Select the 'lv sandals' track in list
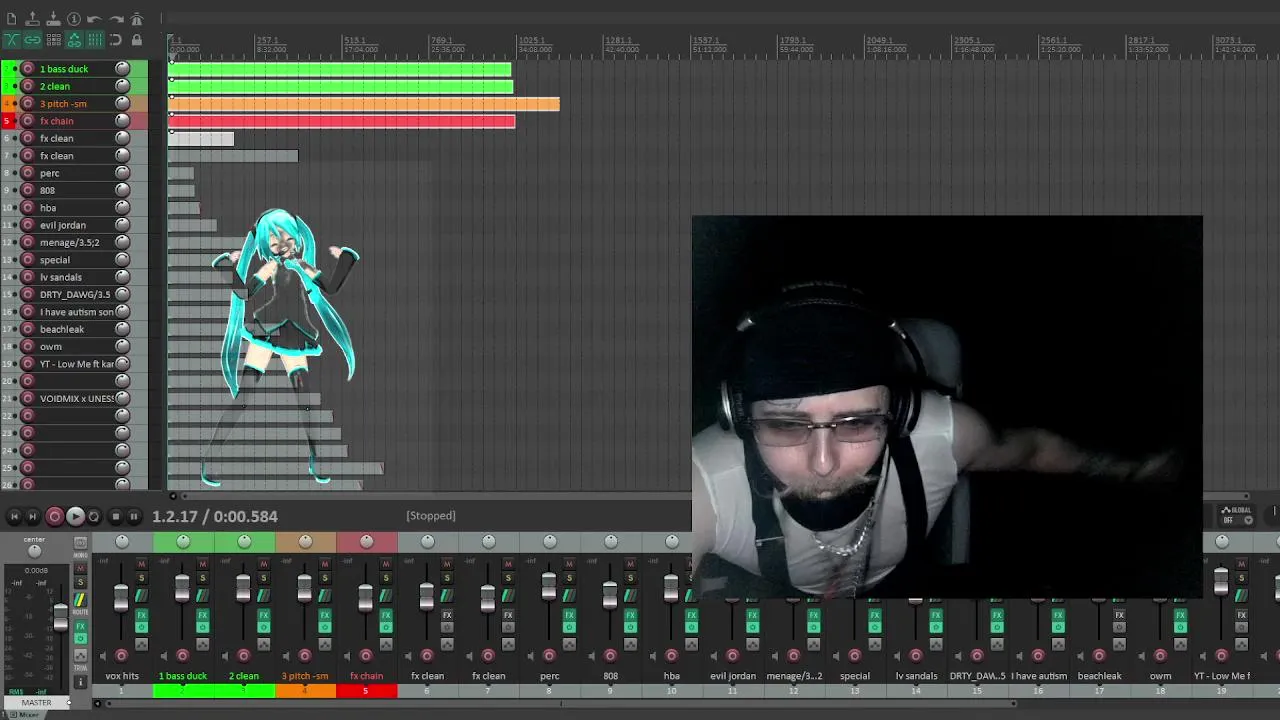 tap(61, 277)
